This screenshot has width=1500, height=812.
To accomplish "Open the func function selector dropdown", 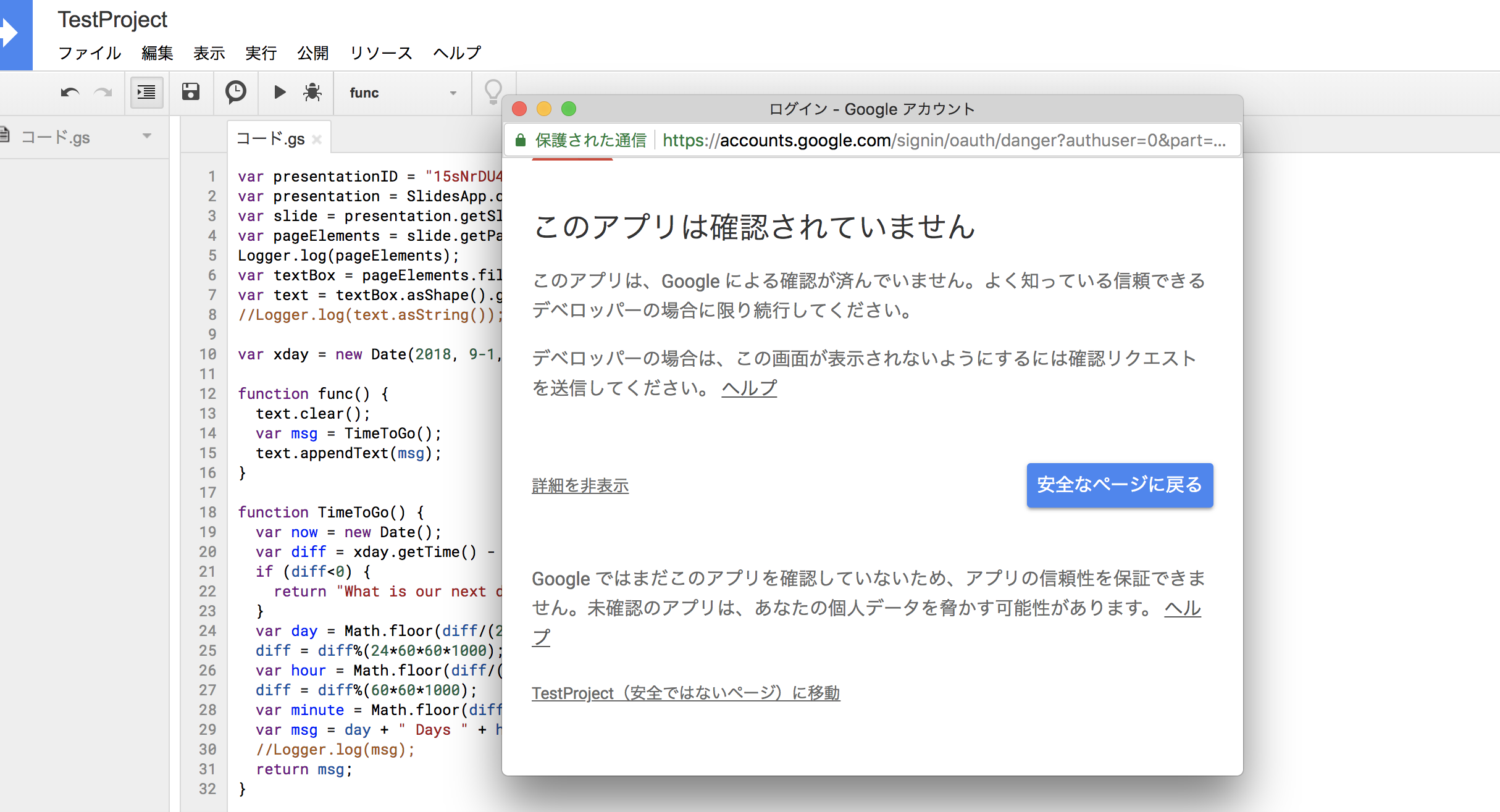I will pyautogui.click(x=403, y=93).
